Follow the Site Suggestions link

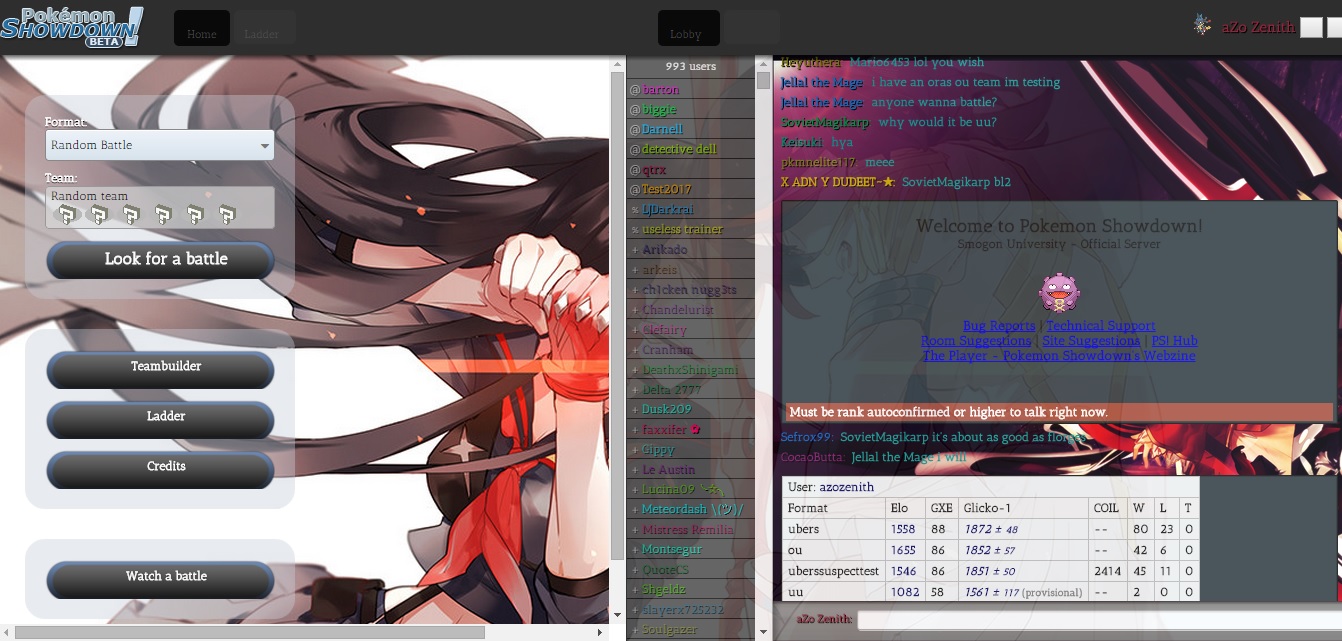tap(1091, 341)
